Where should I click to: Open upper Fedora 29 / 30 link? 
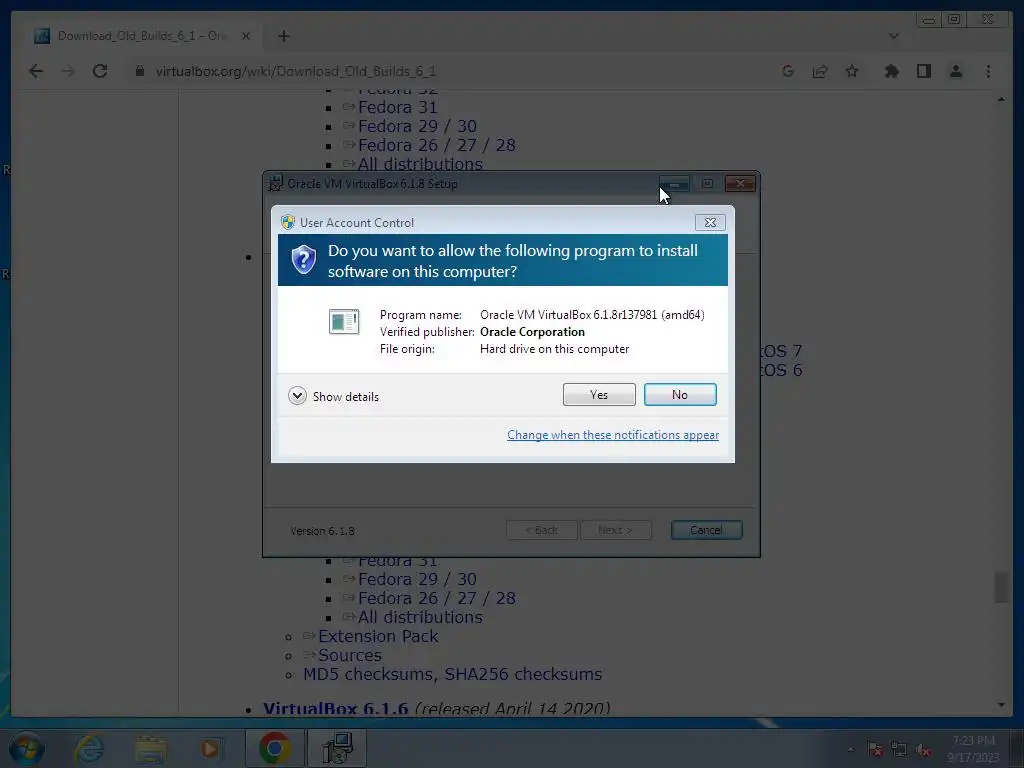pyautogui.click(x=417, y=126)
